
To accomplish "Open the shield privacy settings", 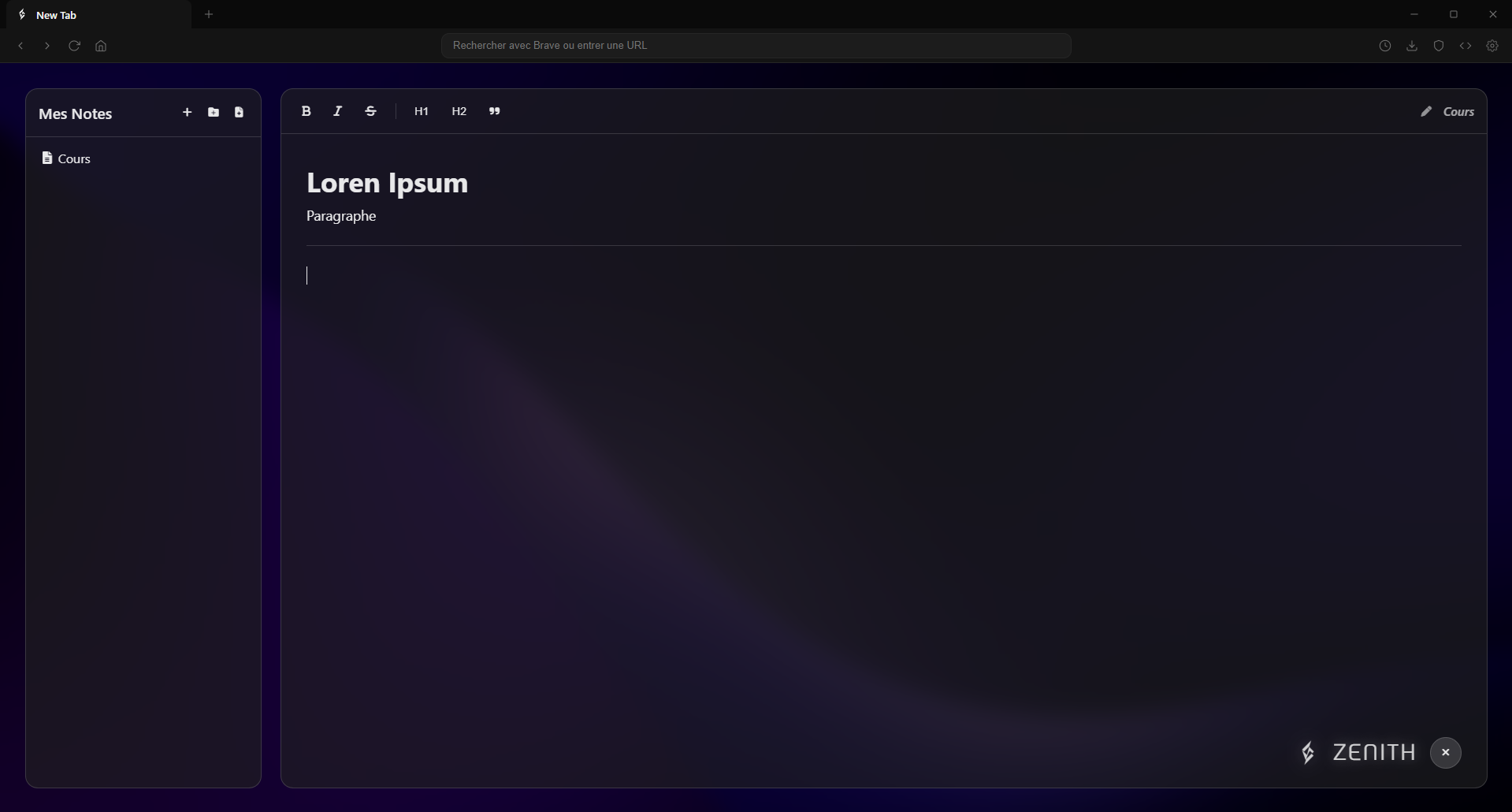I will coord(1439,46).
